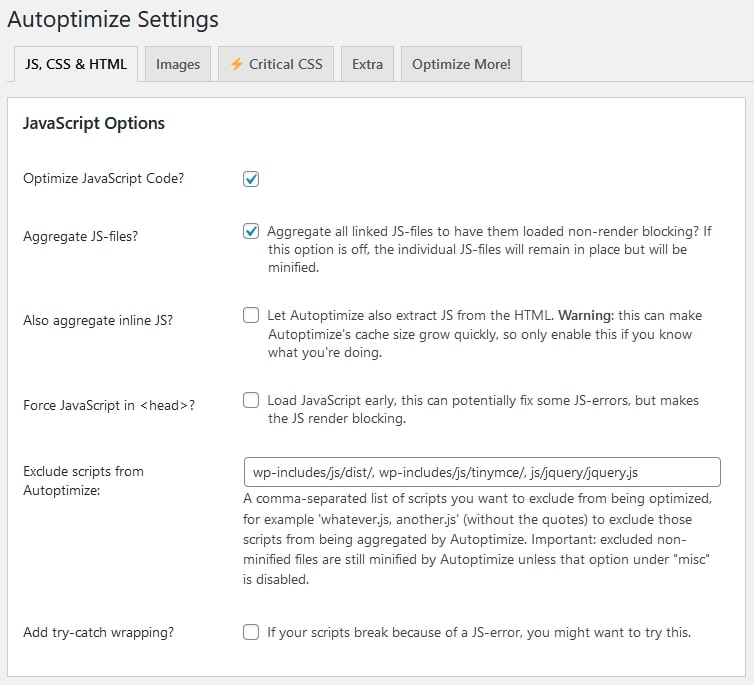754x685 pixels.
Task: Check Force JavaScript in head option
Action: pos(251,400)
